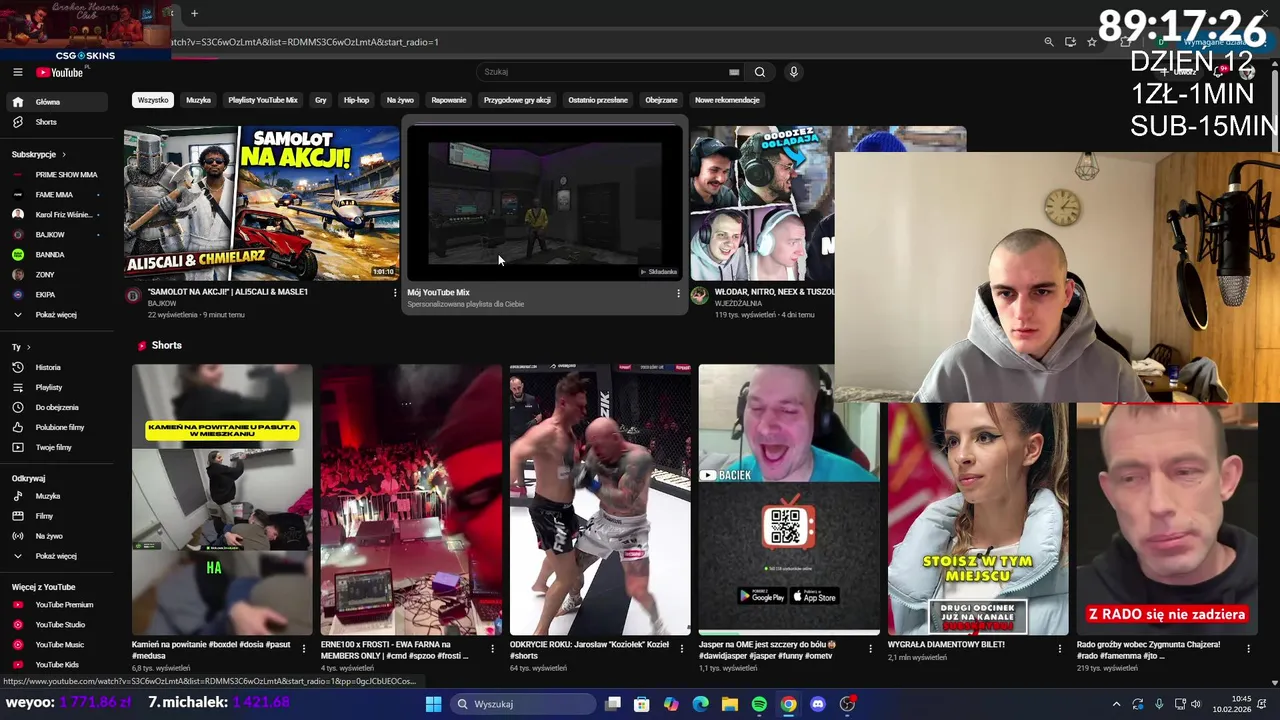
Task: Open the on-screen keyboard in search box
Action: tap(734, 72)
